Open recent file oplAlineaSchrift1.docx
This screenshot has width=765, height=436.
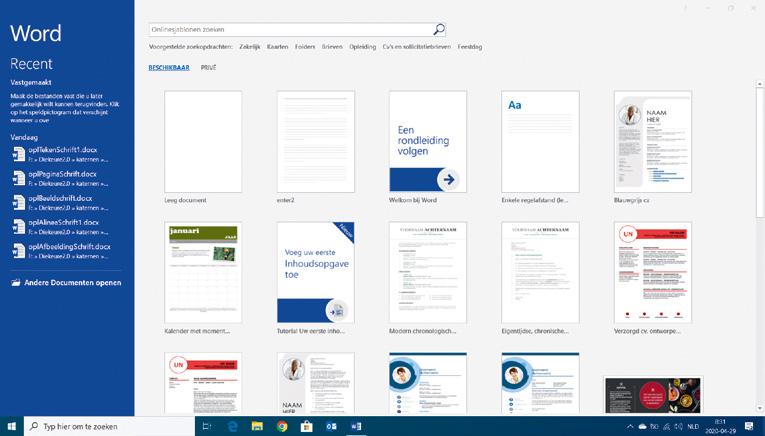point(66,227)
